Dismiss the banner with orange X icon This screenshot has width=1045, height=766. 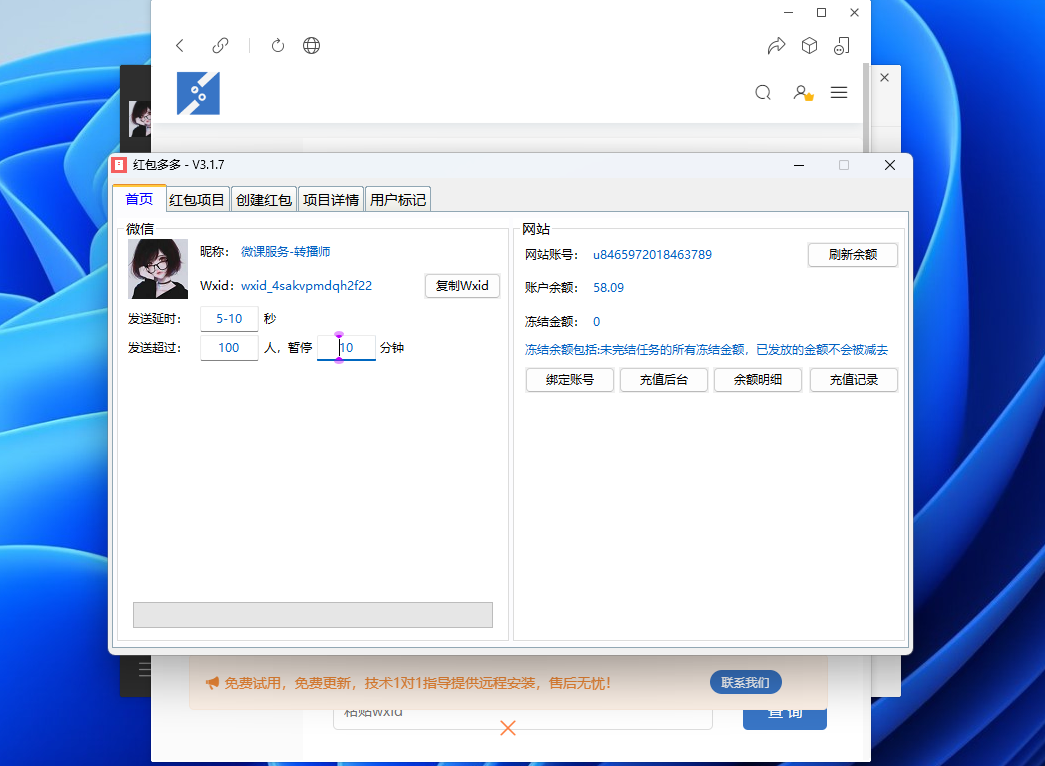point(508,728)
